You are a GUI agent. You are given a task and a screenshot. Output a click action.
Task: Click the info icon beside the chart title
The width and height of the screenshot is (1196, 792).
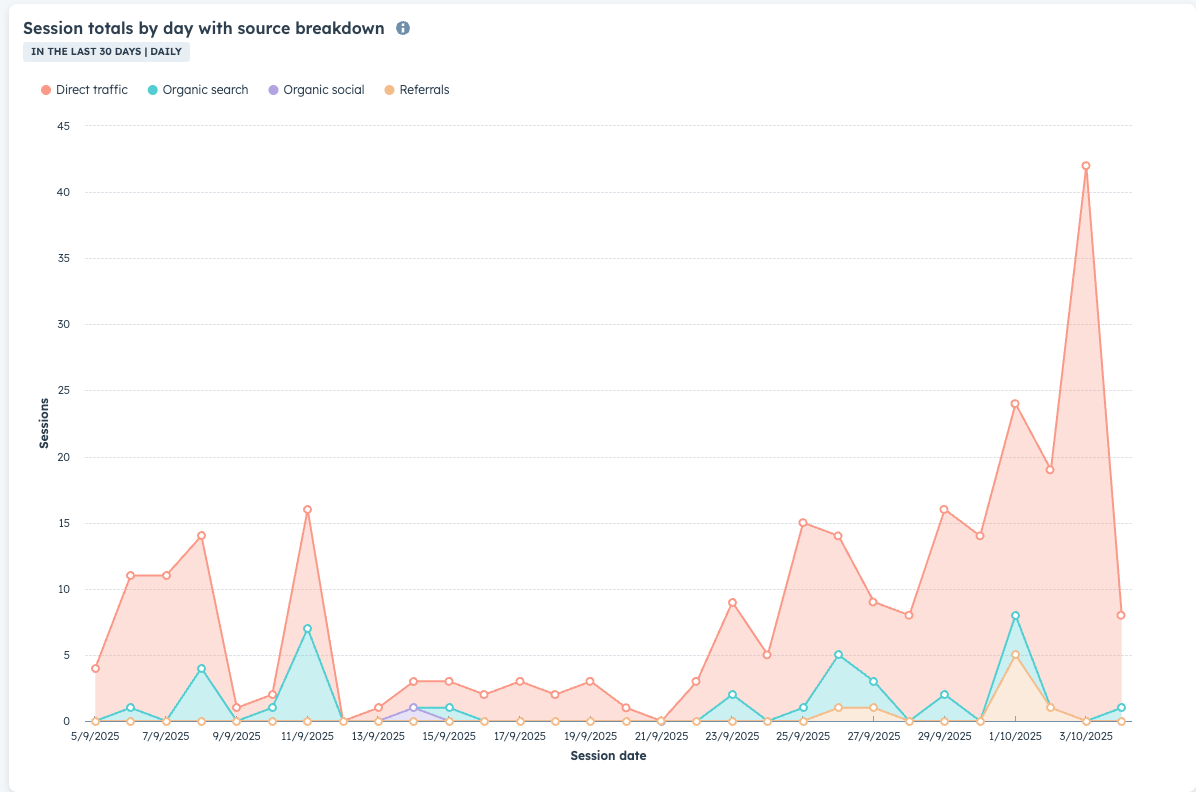403,29
